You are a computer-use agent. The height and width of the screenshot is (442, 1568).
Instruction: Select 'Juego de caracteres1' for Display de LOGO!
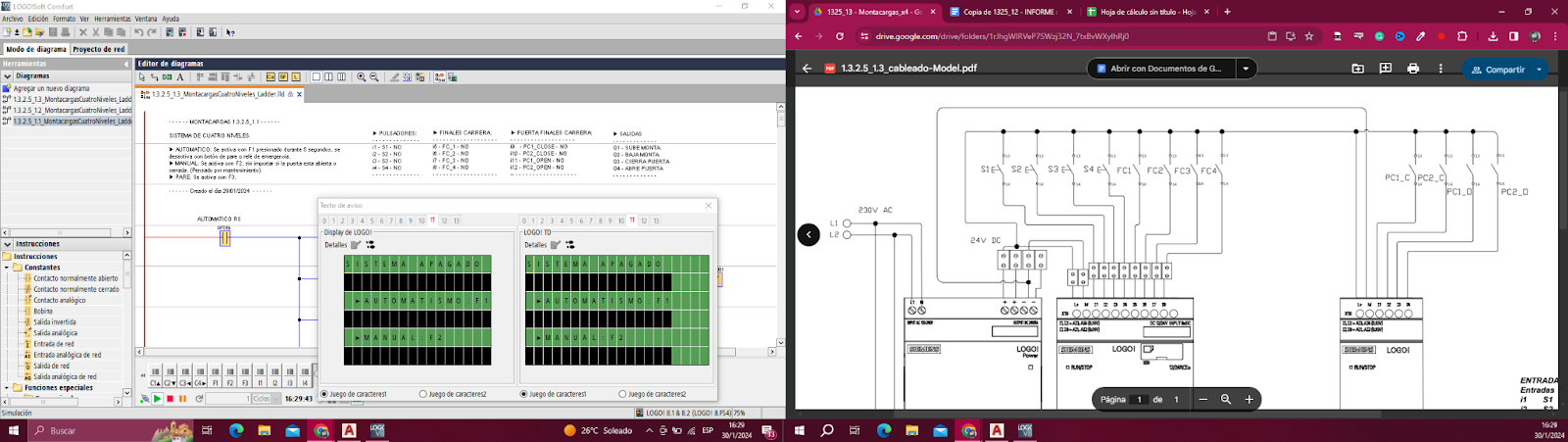[324, 394]
